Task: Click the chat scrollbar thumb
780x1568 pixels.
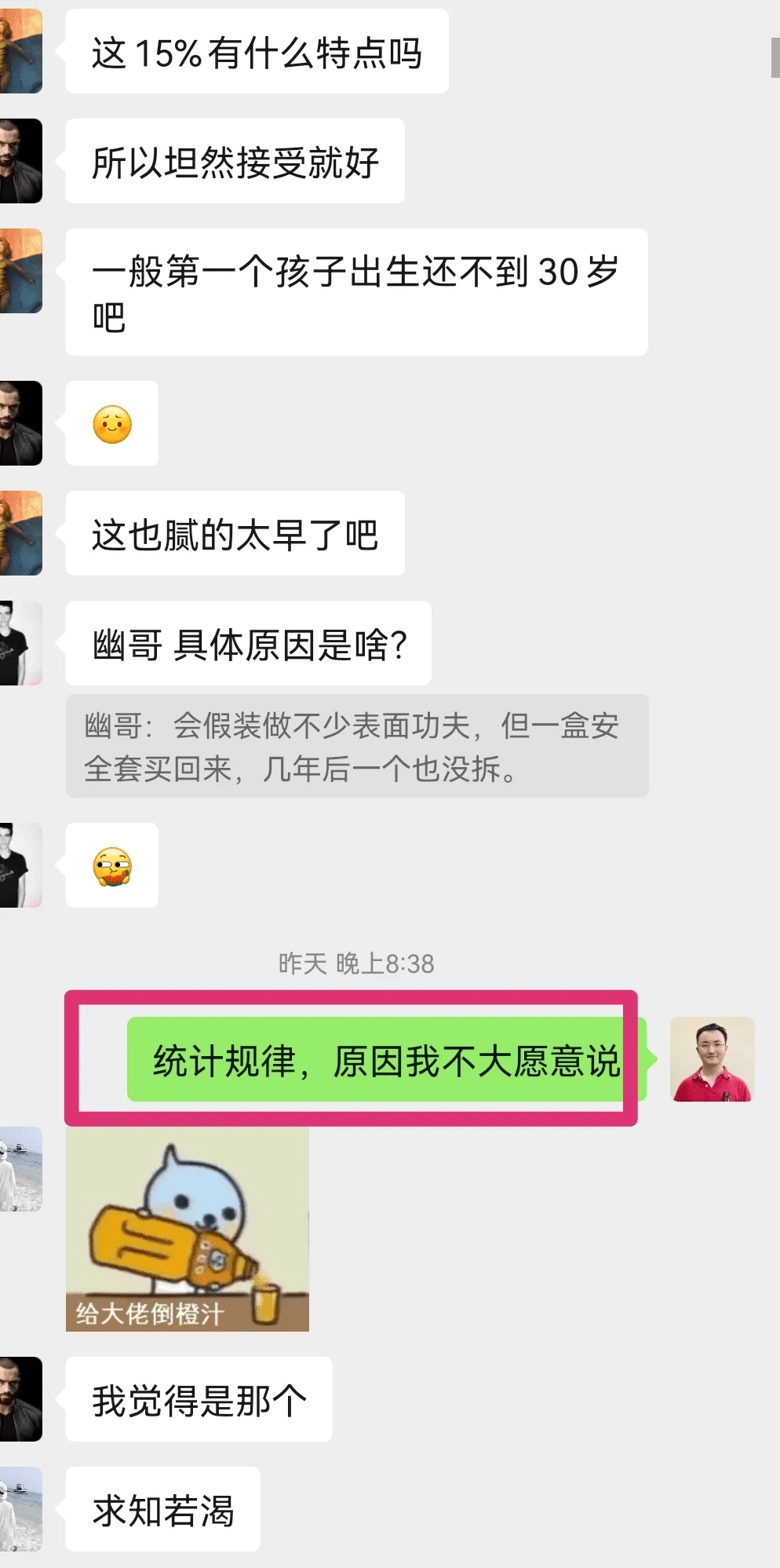Action: coord(775,57)
